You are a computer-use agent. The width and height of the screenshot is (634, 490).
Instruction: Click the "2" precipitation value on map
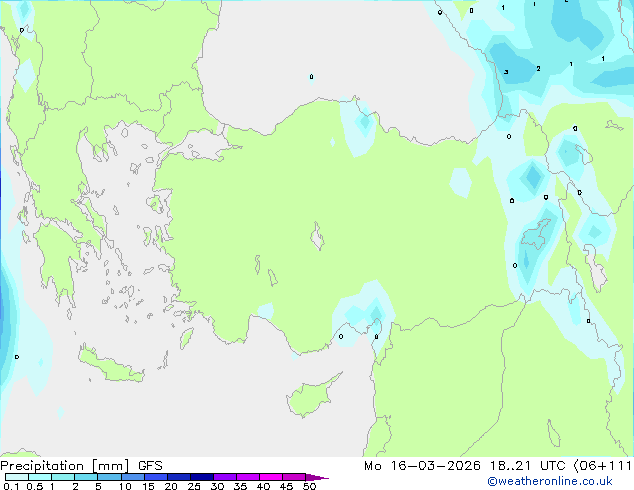(x=538, y=69)
